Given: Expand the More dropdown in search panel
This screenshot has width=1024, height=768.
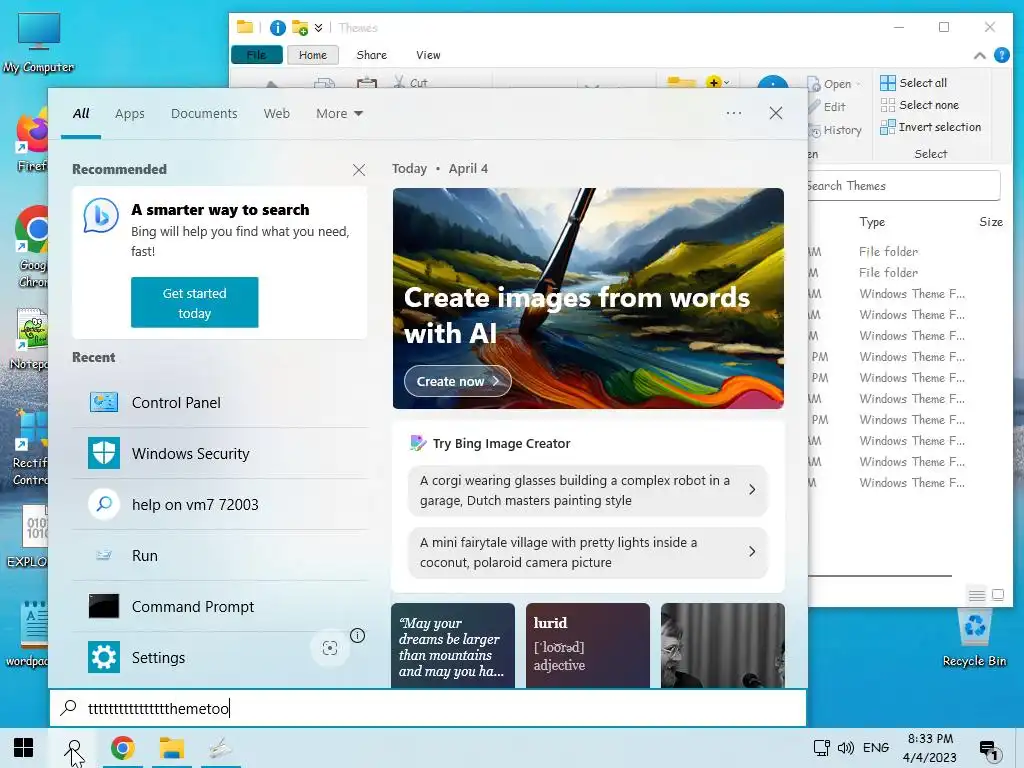Looking at the screenshot, I should 339,114.
